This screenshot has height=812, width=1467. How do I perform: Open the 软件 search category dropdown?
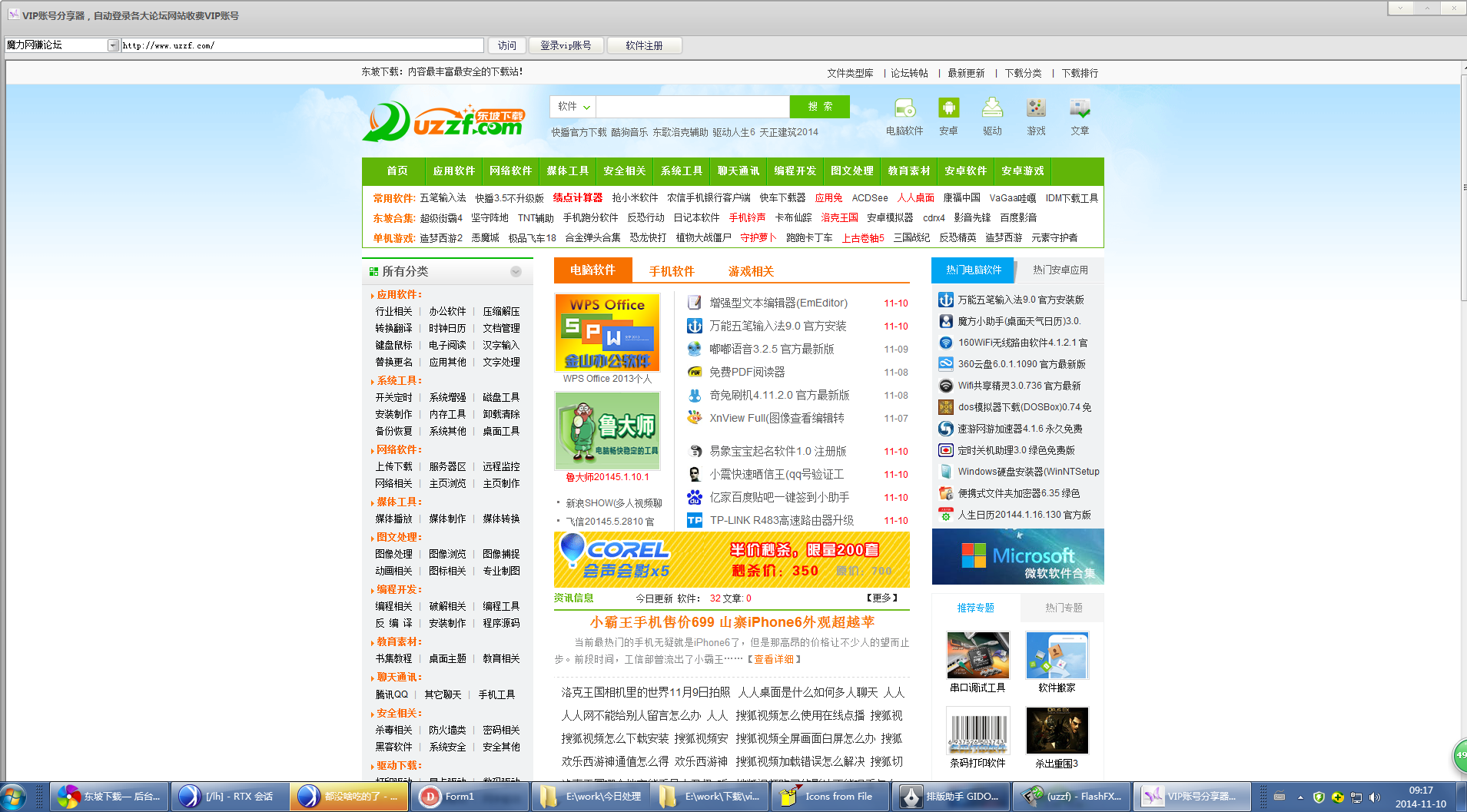click(x=573, y=107)
